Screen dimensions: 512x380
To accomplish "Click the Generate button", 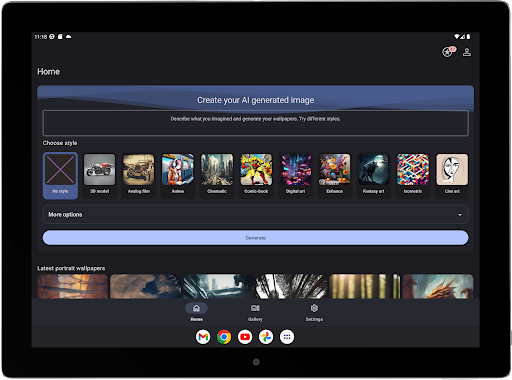I will [x=255, y=238].
